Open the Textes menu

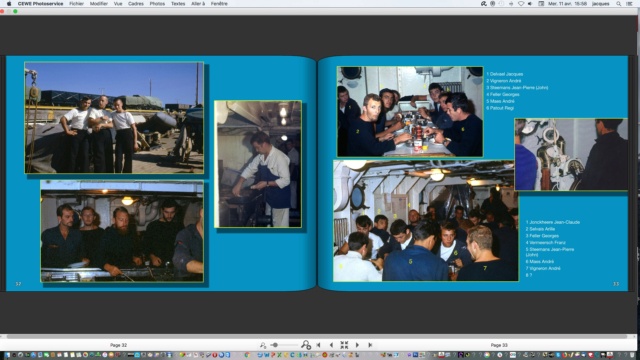point(178,4)
